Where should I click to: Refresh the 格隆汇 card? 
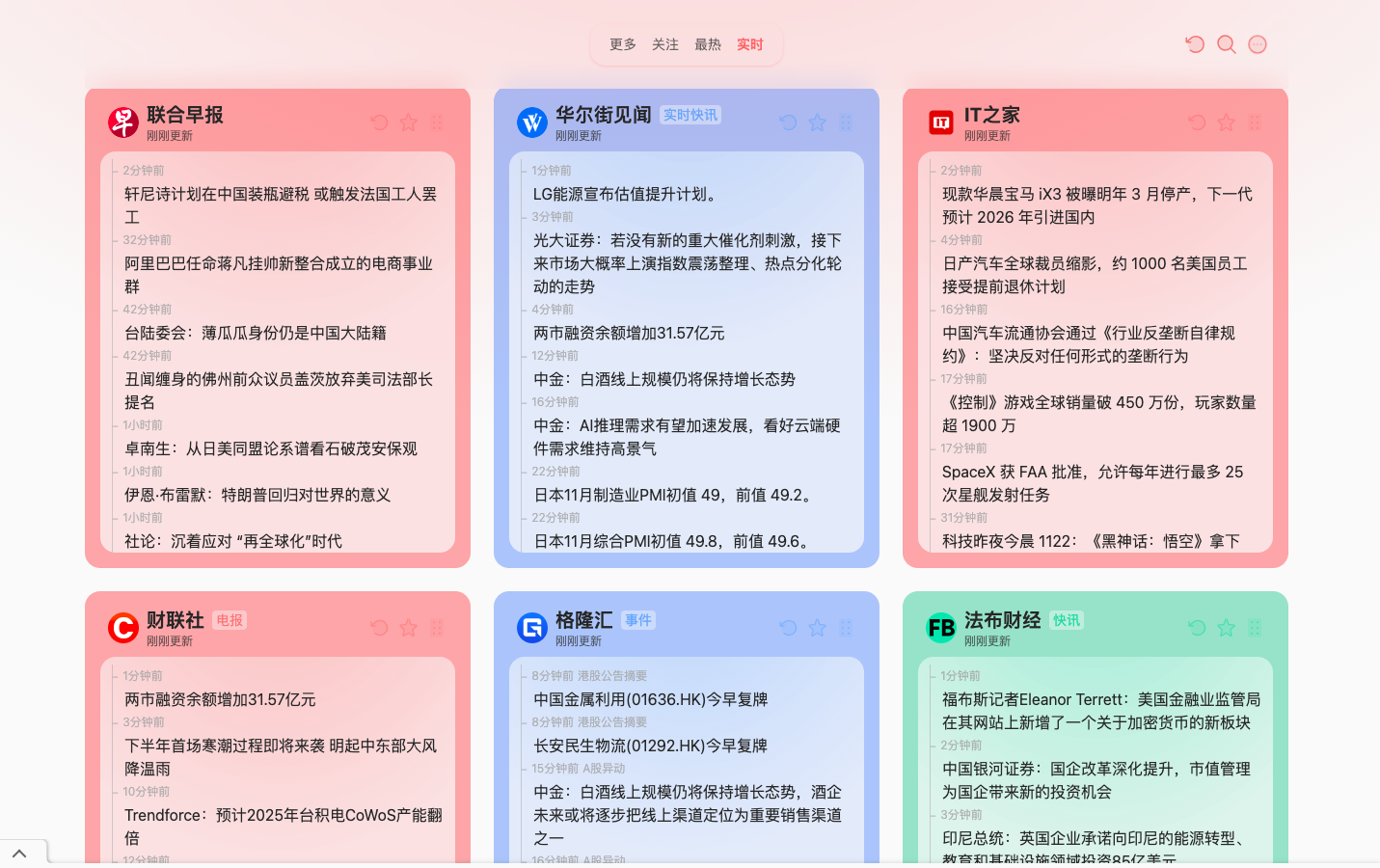tap(788, 628)
